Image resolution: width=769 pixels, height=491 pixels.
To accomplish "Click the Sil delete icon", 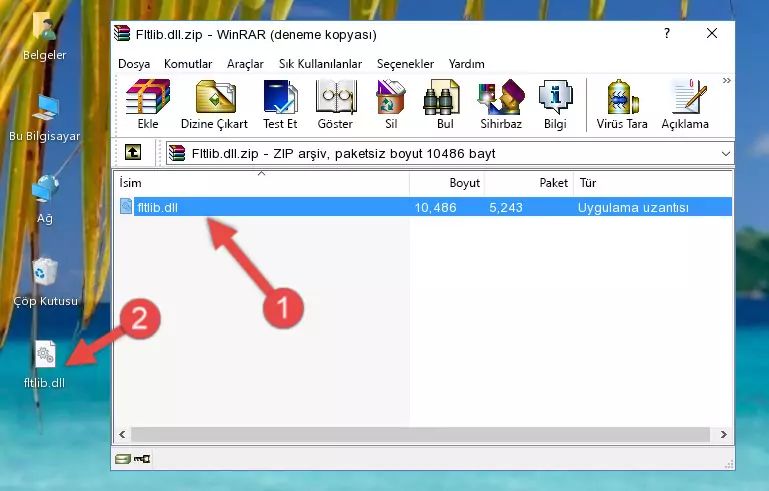I will [391, 104].
